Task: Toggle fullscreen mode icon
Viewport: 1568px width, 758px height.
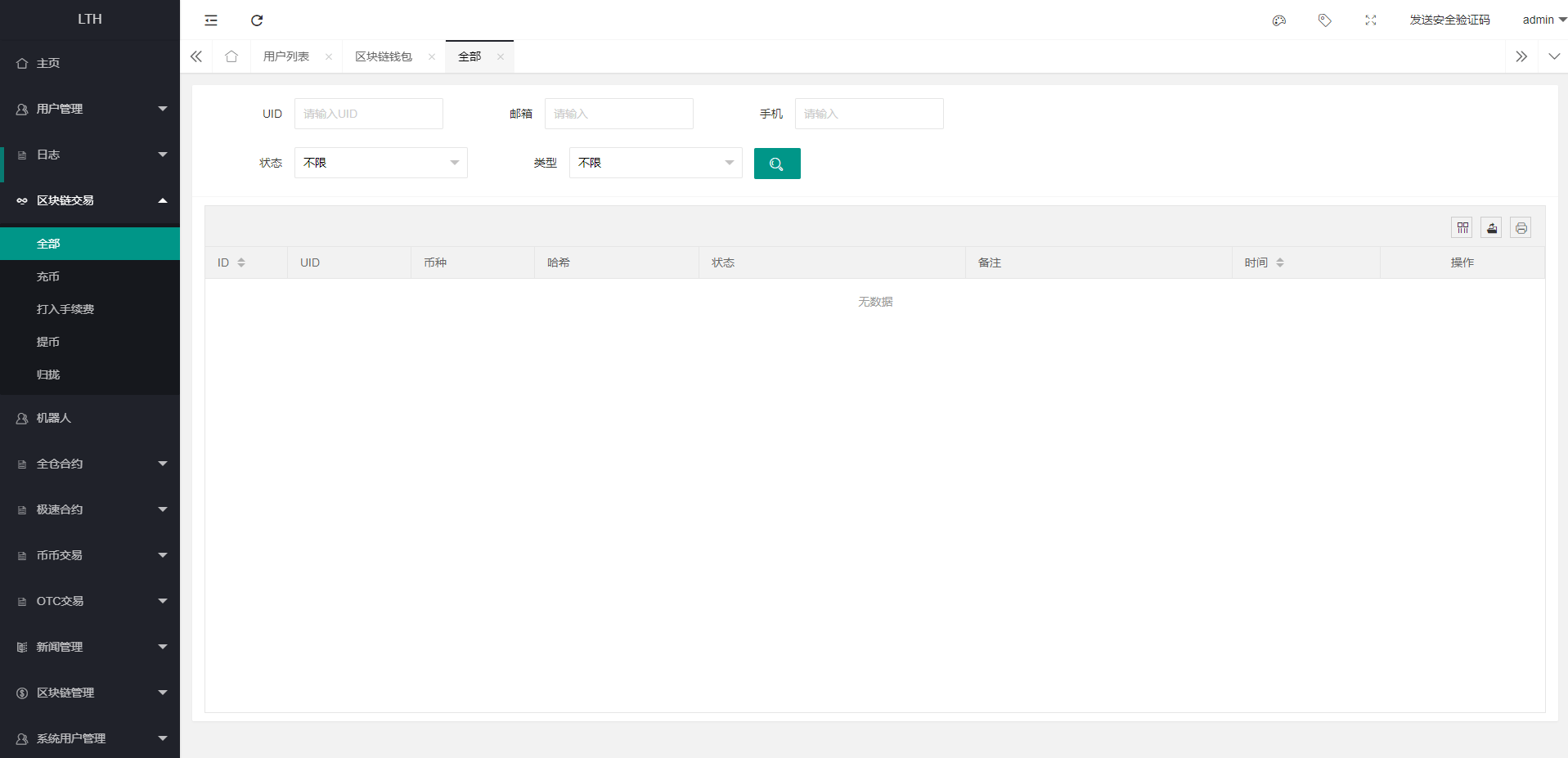Action: (x=1371, y=20)
